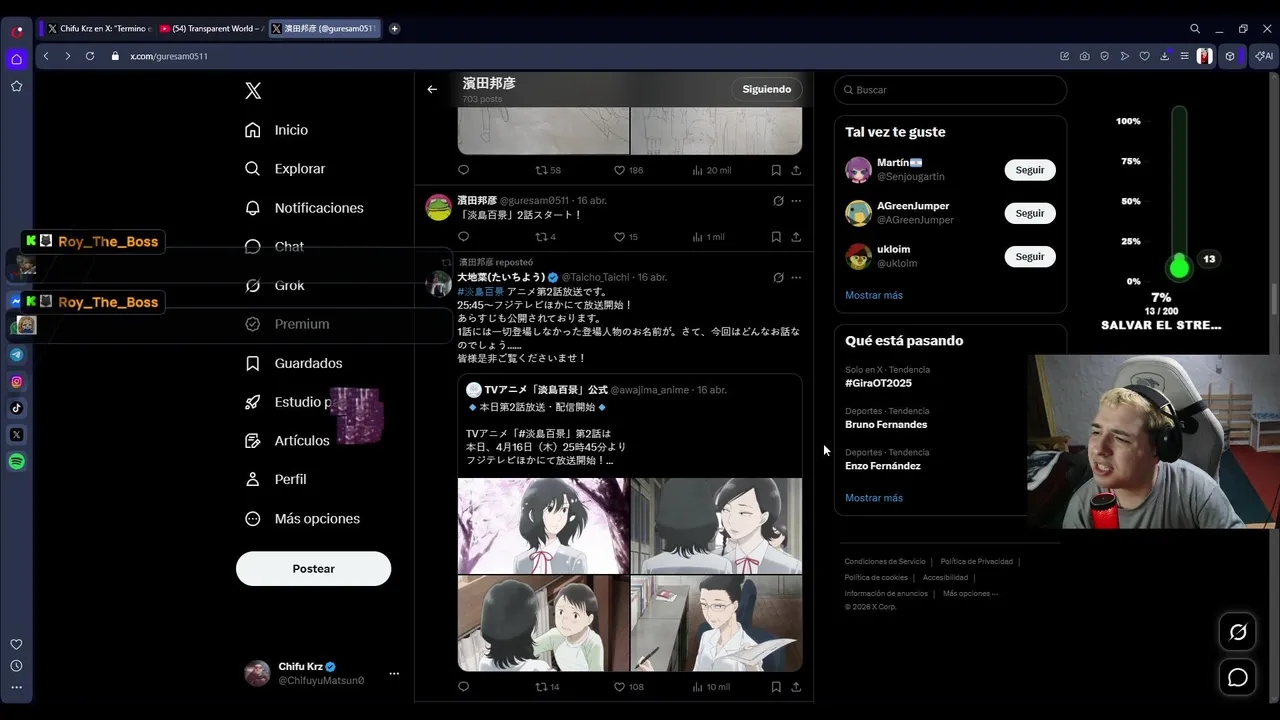Viewport: 1280px width, 720px height.
Task: Open Guardados bookmarks page
Action: coord(294,363)
